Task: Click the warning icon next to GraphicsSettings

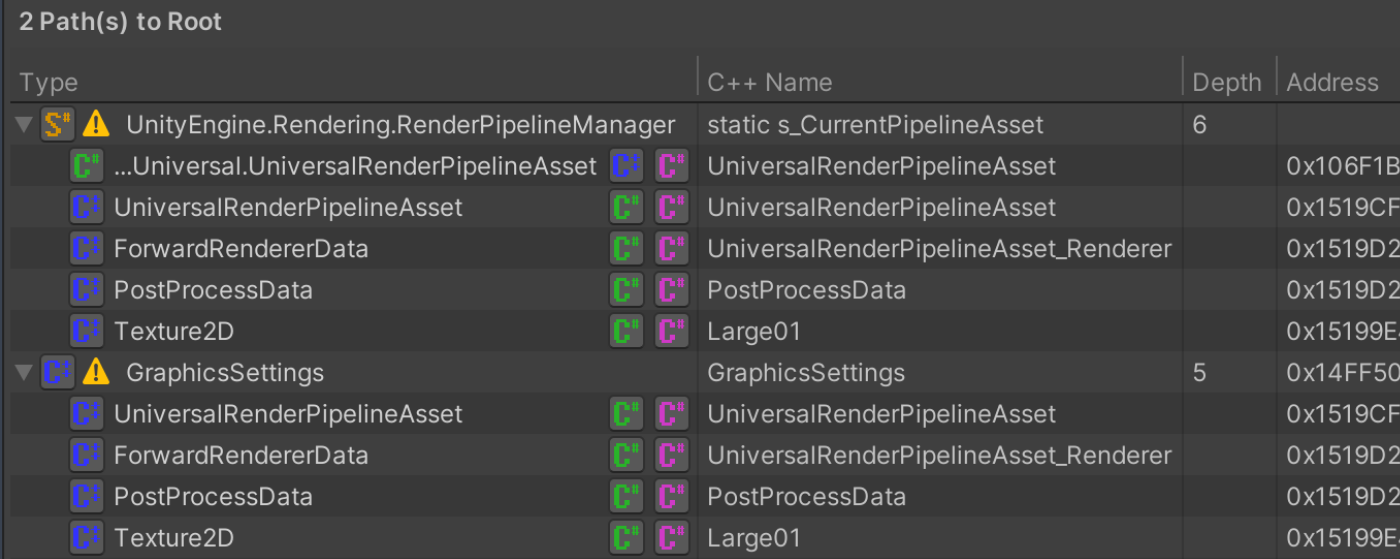Action: [96, 373]
